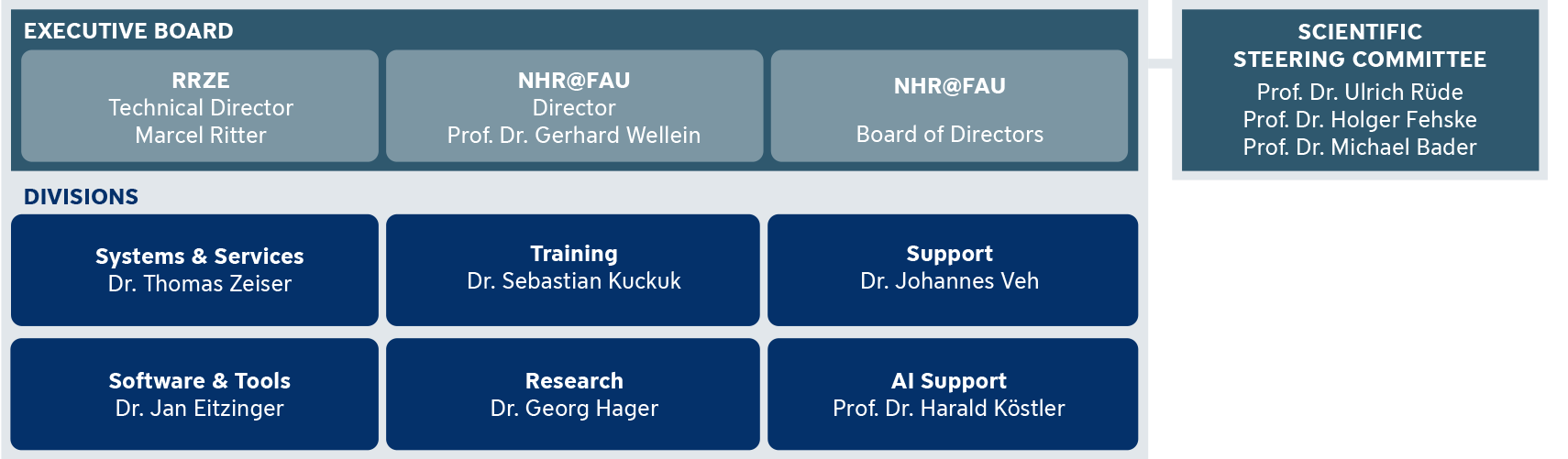Select Prof. Dr. Ulrich Rüde name
The height and width of the screenshot is (459, 1568).
(x=1360, y=93)
